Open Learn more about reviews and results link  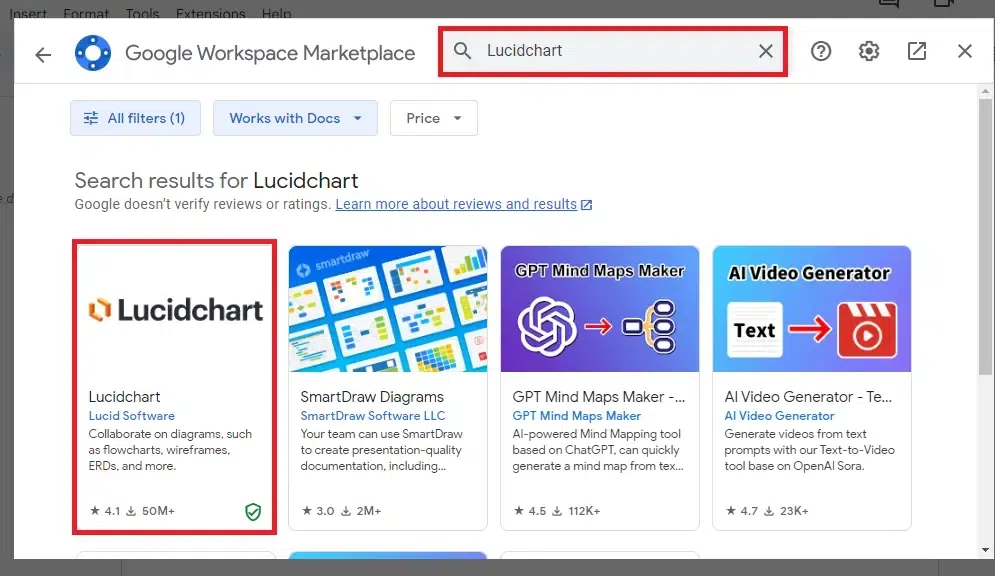pyautogui.click(x=456, y=204)
